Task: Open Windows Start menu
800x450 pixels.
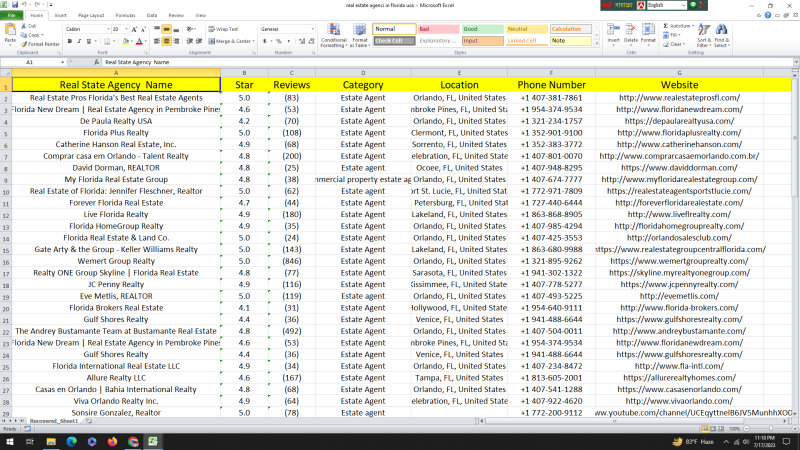Action: 10,442
